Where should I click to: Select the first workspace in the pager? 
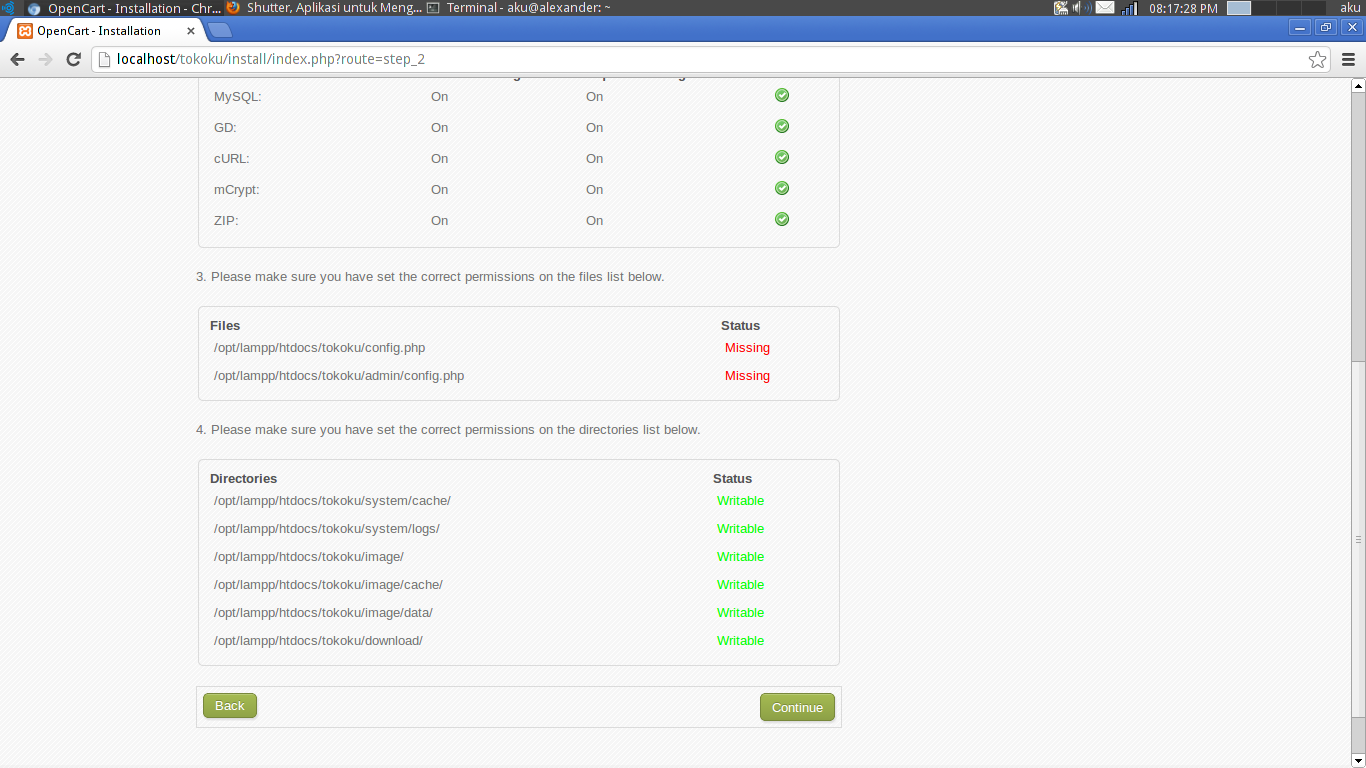tap(1239, 8)
